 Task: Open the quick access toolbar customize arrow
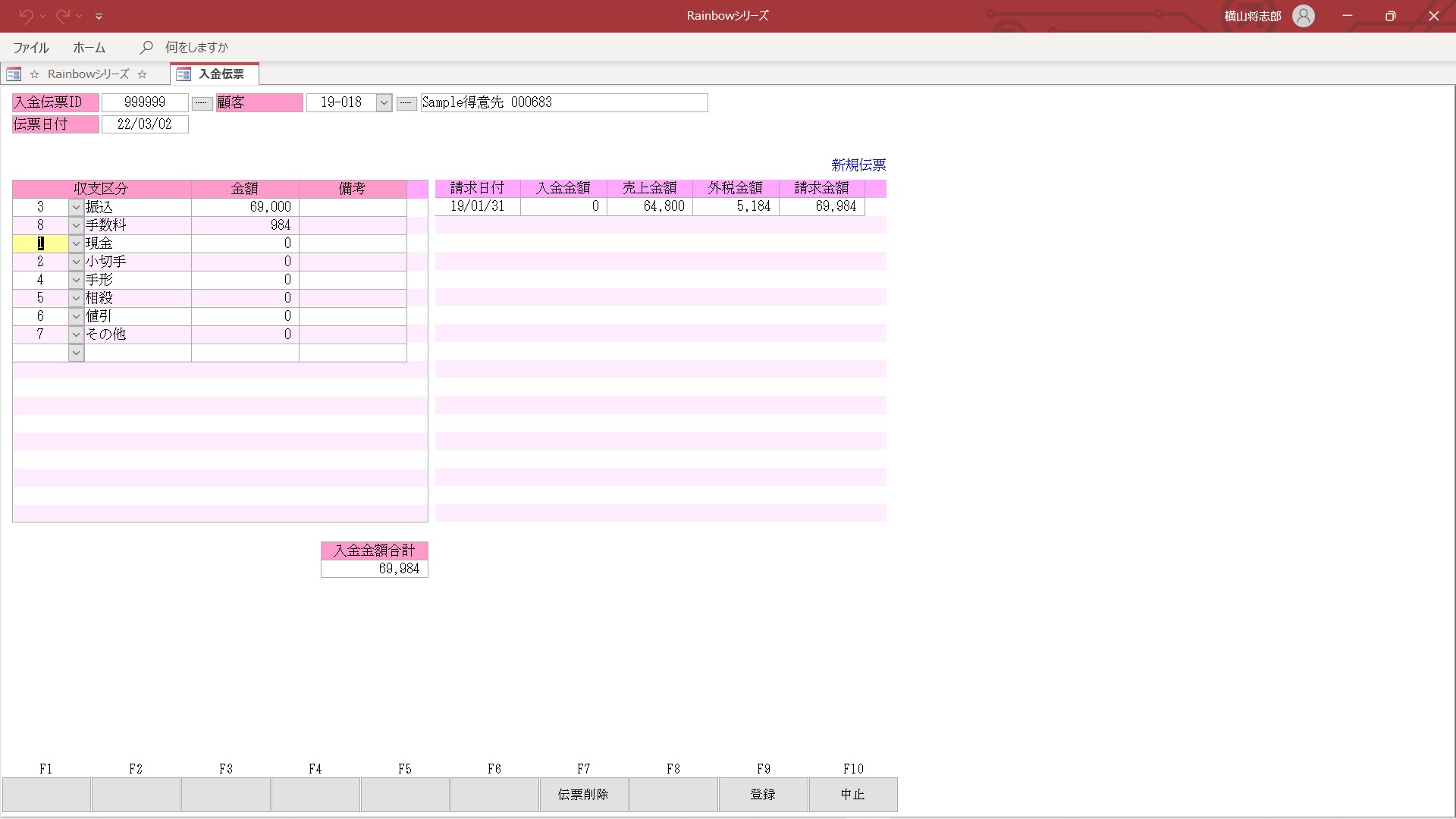pos(99,16)
